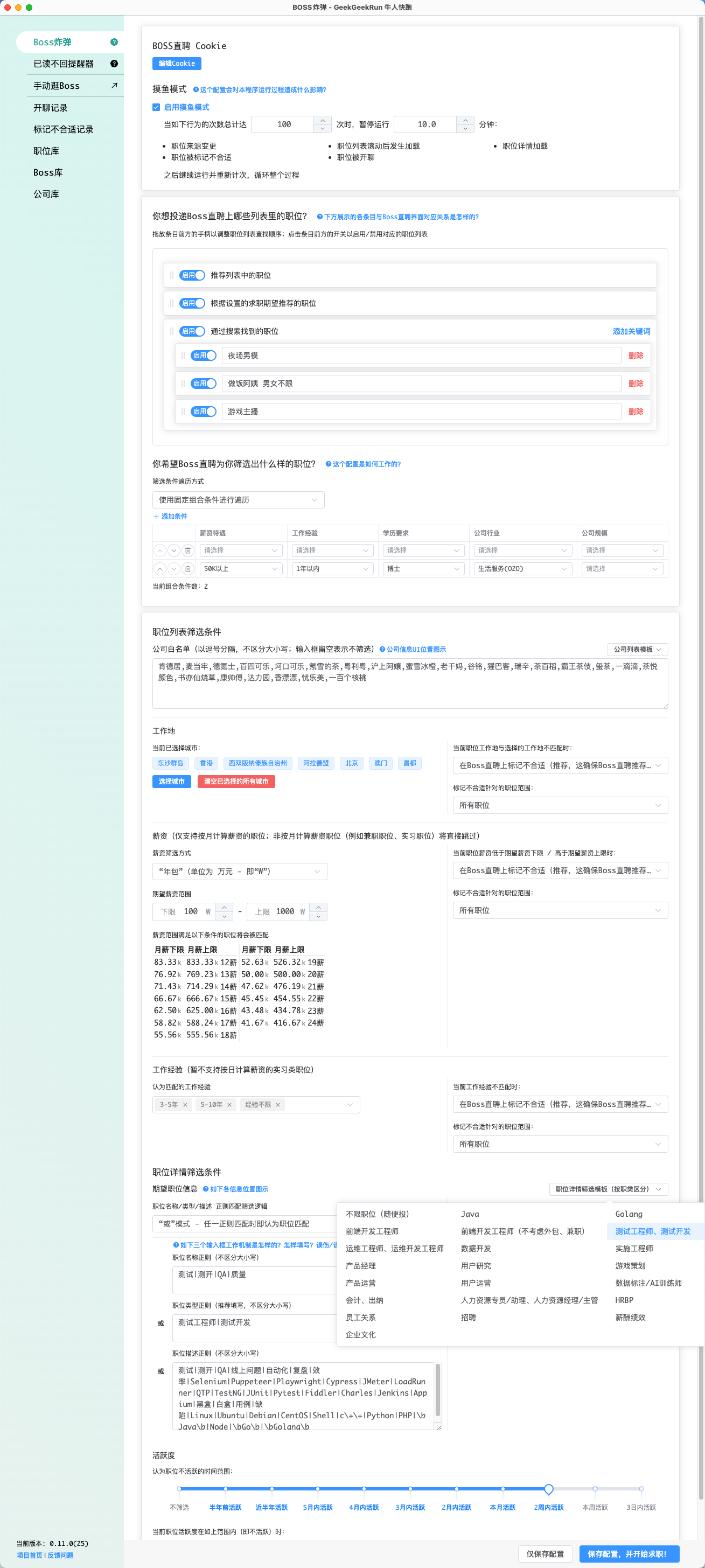Screen dimensions: 705x1568
Task: Open help icon beside Boss炸弹 sidebar item
Action: (114, 42)
